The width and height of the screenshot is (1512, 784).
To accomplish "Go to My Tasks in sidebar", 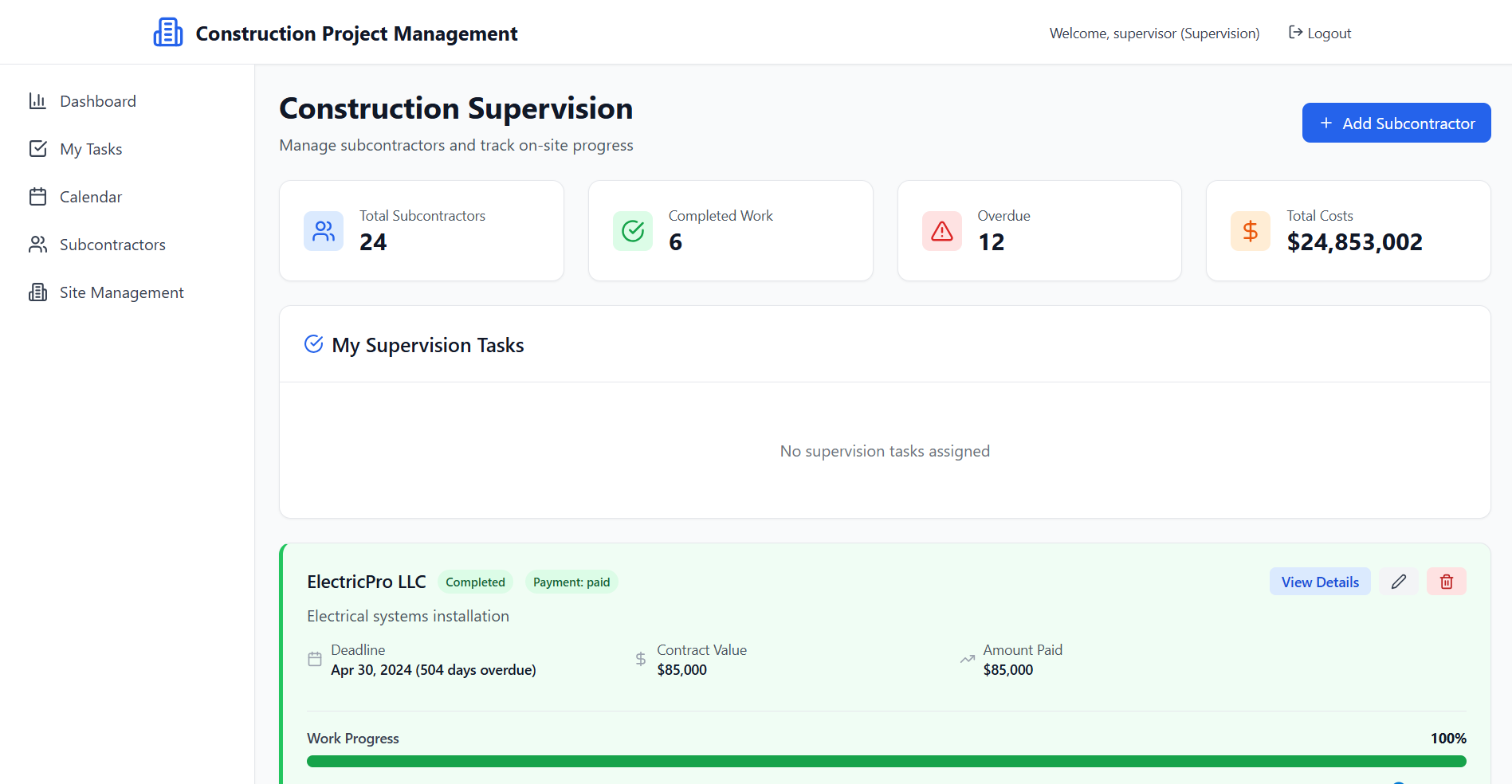I will click(x=91, y=149).
